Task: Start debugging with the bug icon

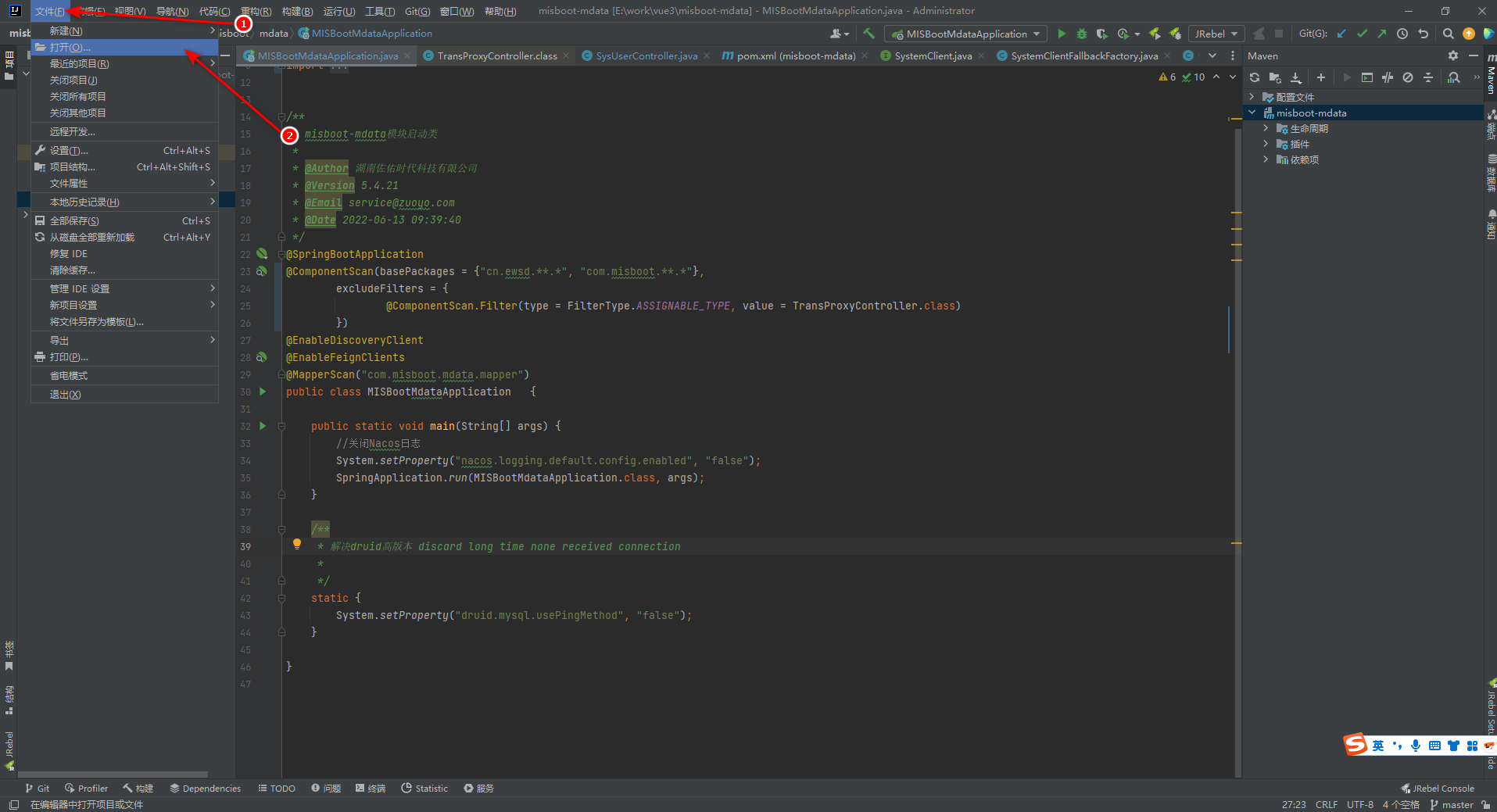Action: [1081, 34]
